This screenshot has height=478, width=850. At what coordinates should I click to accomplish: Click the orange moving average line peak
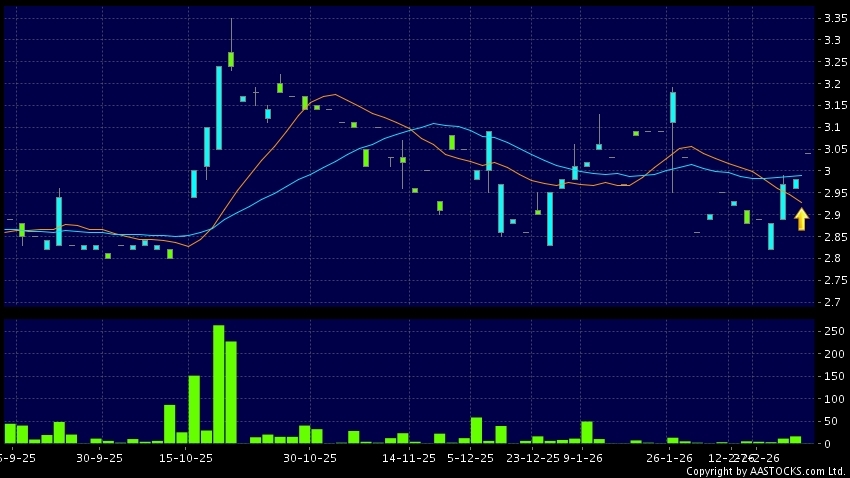[x=335, y=95]
